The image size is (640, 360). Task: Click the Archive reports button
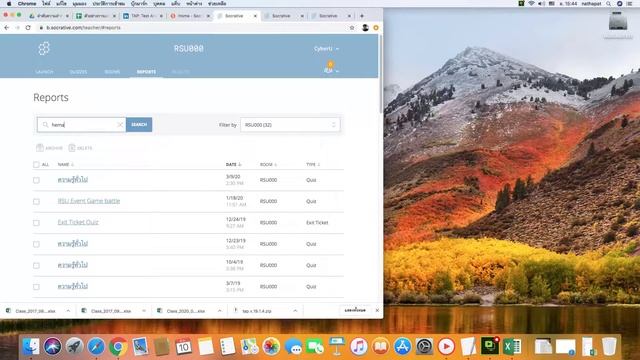click(49, 148)
